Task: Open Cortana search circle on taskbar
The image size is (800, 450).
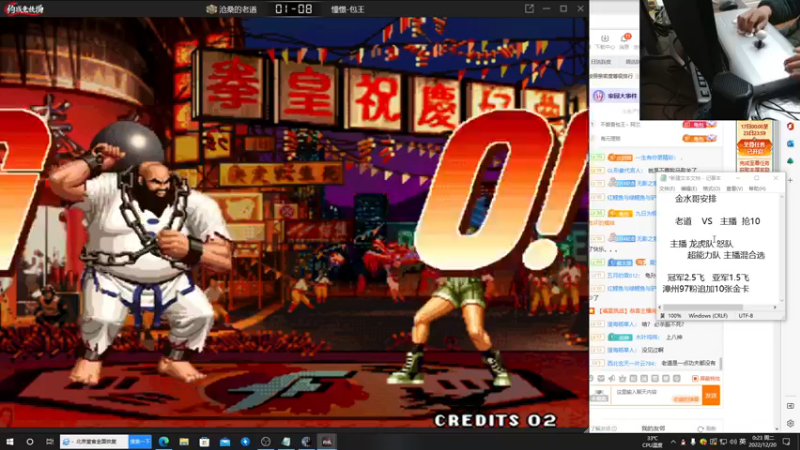Action: pyautogui.click(x=30, y=441)
